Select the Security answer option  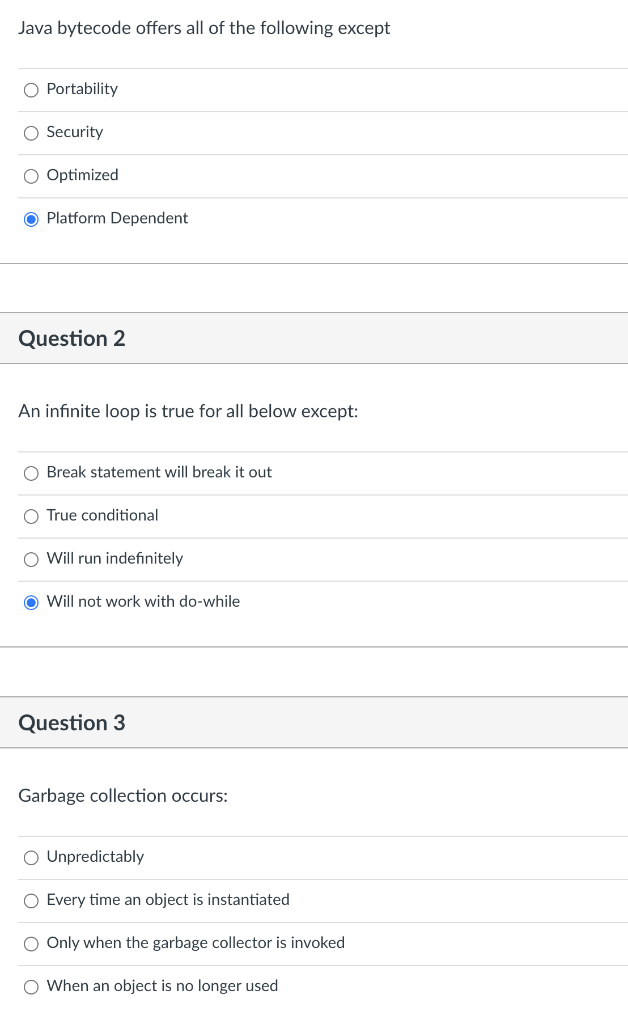[31, 133]
